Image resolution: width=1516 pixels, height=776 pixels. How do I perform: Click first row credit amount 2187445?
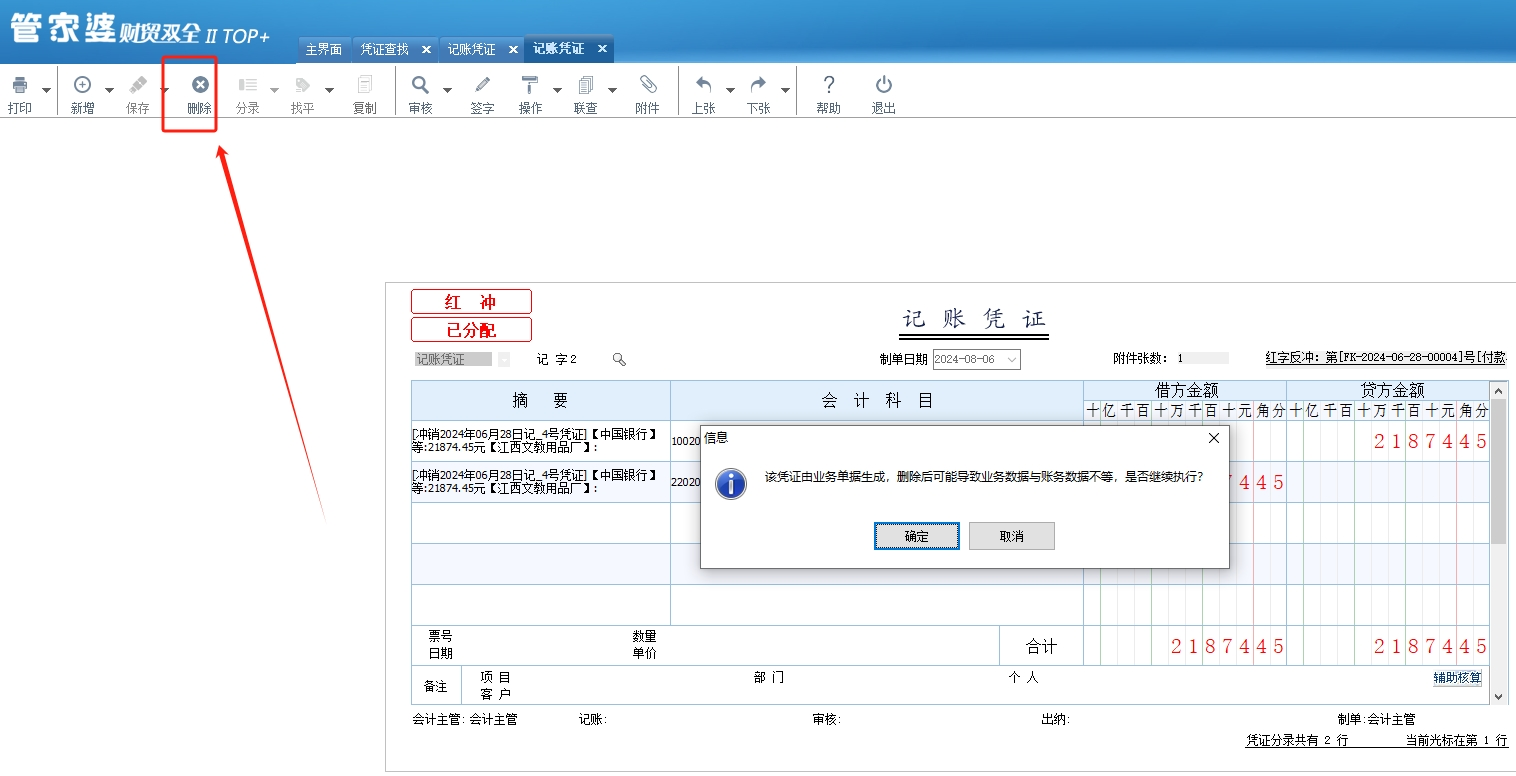click(1429, 441)
